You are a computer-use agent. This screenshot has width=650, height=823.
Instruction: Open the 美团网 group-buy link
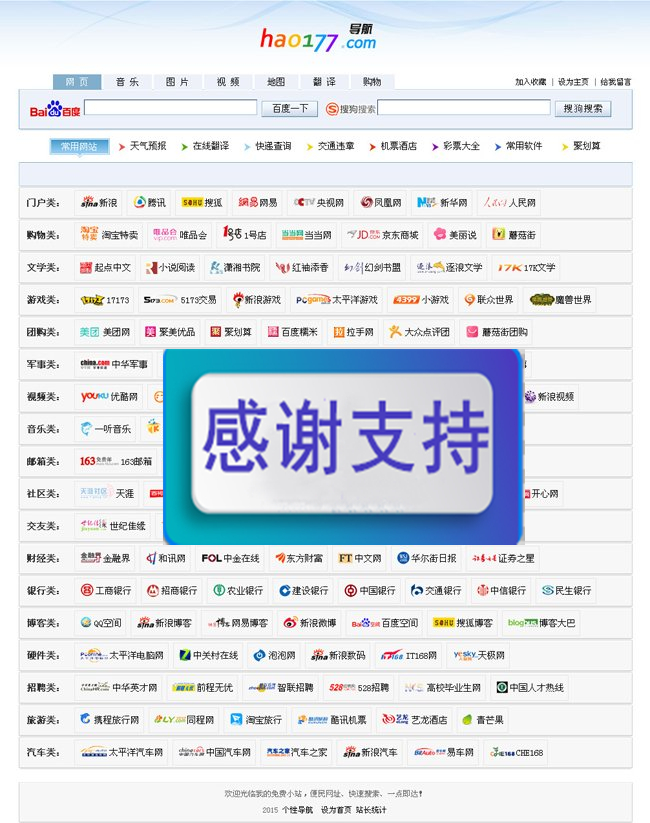pos(104,332)
